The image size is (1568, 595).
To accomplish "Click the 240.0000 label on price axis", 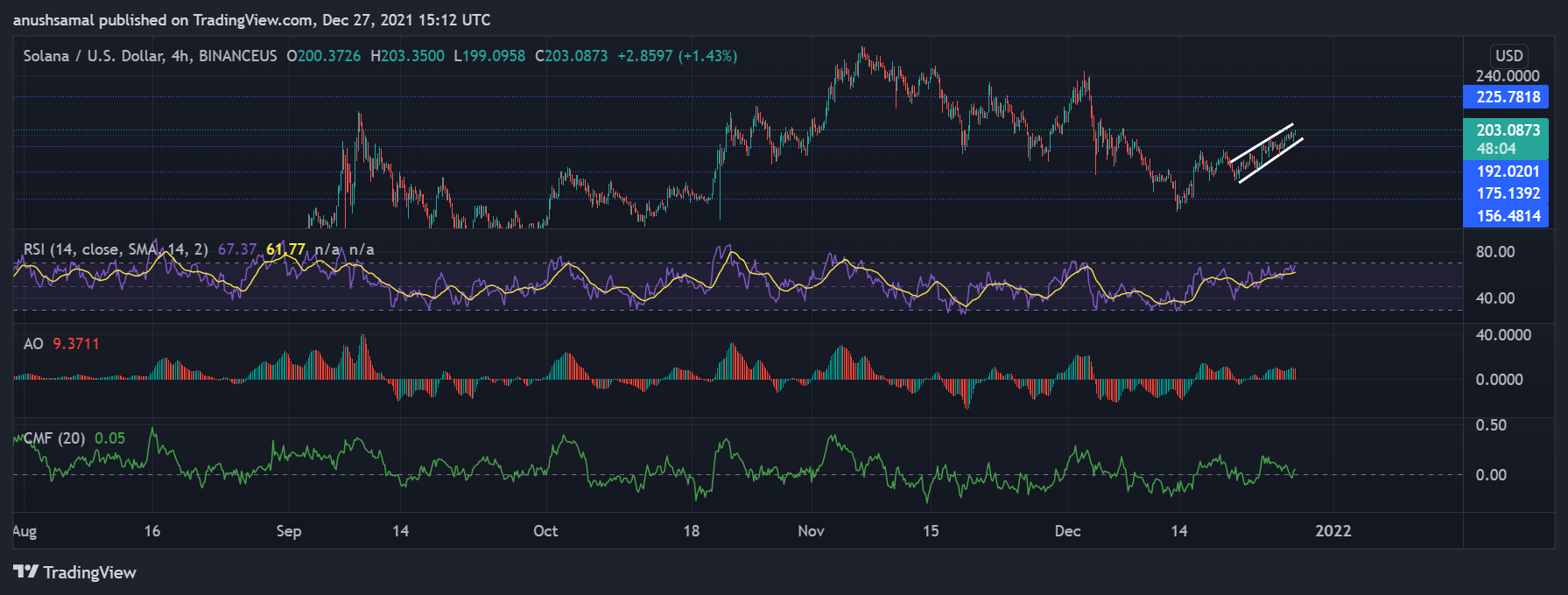I will click(1506, 76).
